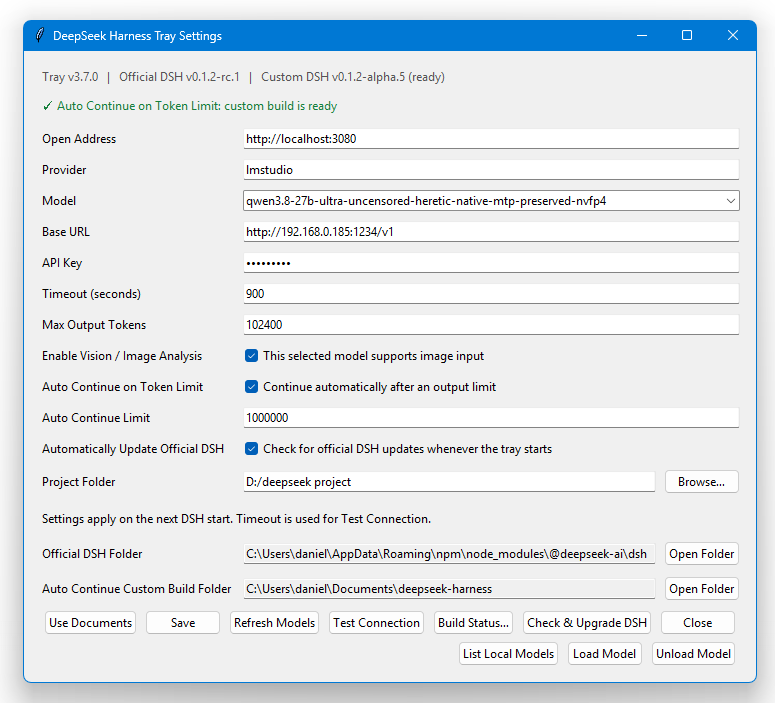The image size is (775, 703).
Task: Click the Tray v3.7.0 version text
Action: pos(70,77)
